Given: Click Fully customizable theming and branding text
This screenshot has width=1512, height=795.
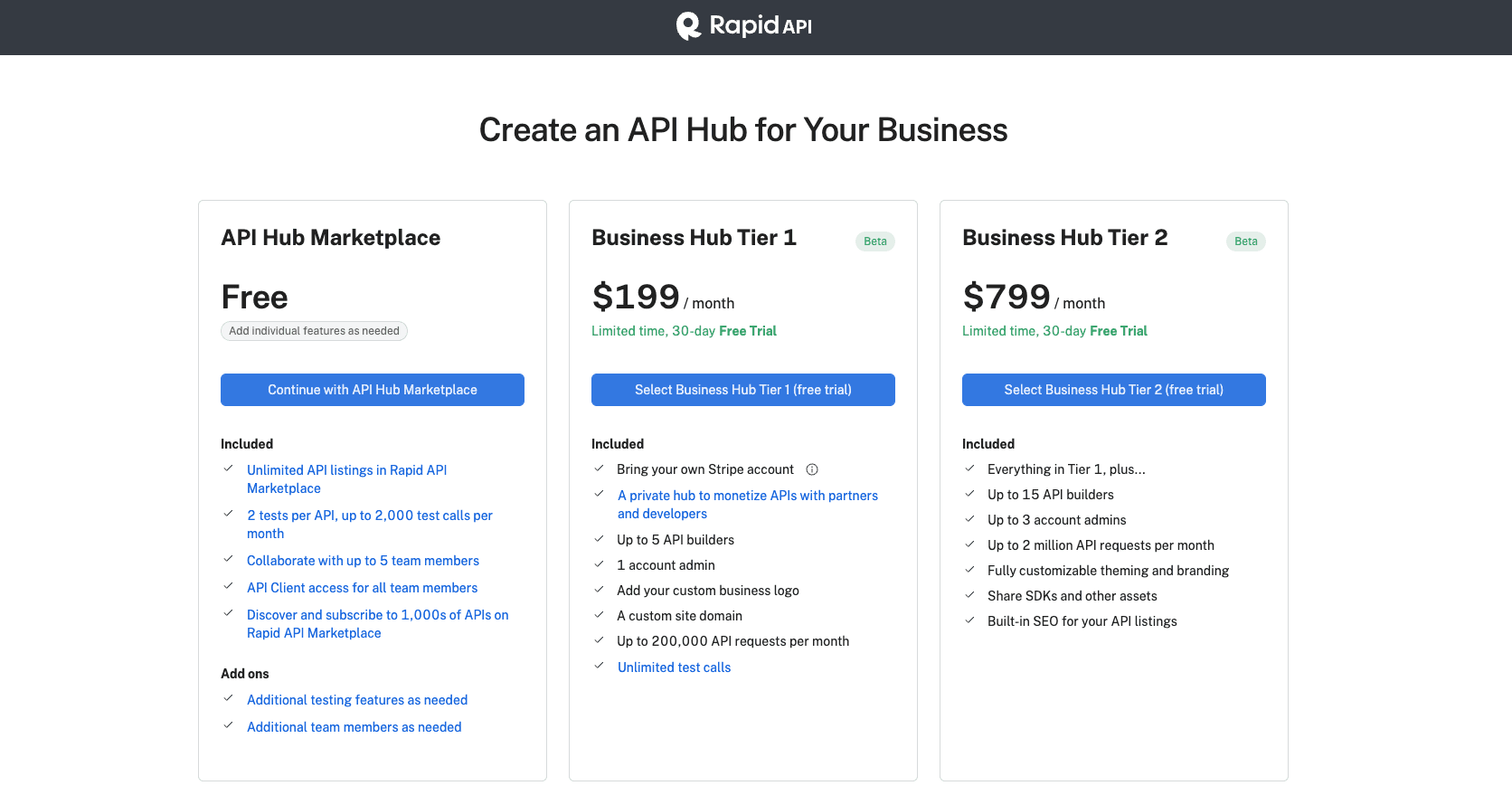Looking at the screenshot, I should [x=1108, y=571].
